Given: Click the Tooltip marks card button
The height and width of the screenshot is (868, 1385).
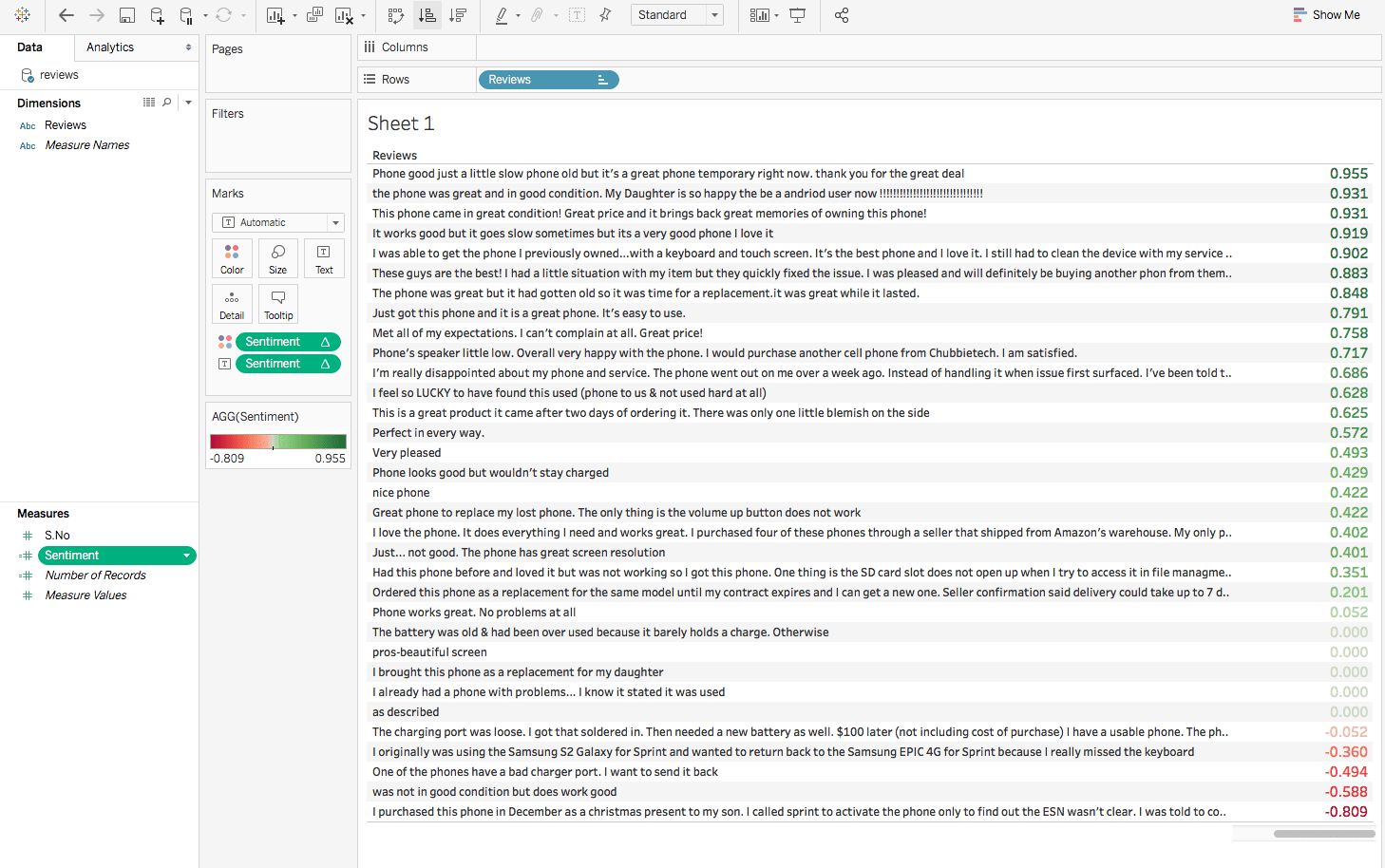Looking at the screenshot, I should pos(277,304).
